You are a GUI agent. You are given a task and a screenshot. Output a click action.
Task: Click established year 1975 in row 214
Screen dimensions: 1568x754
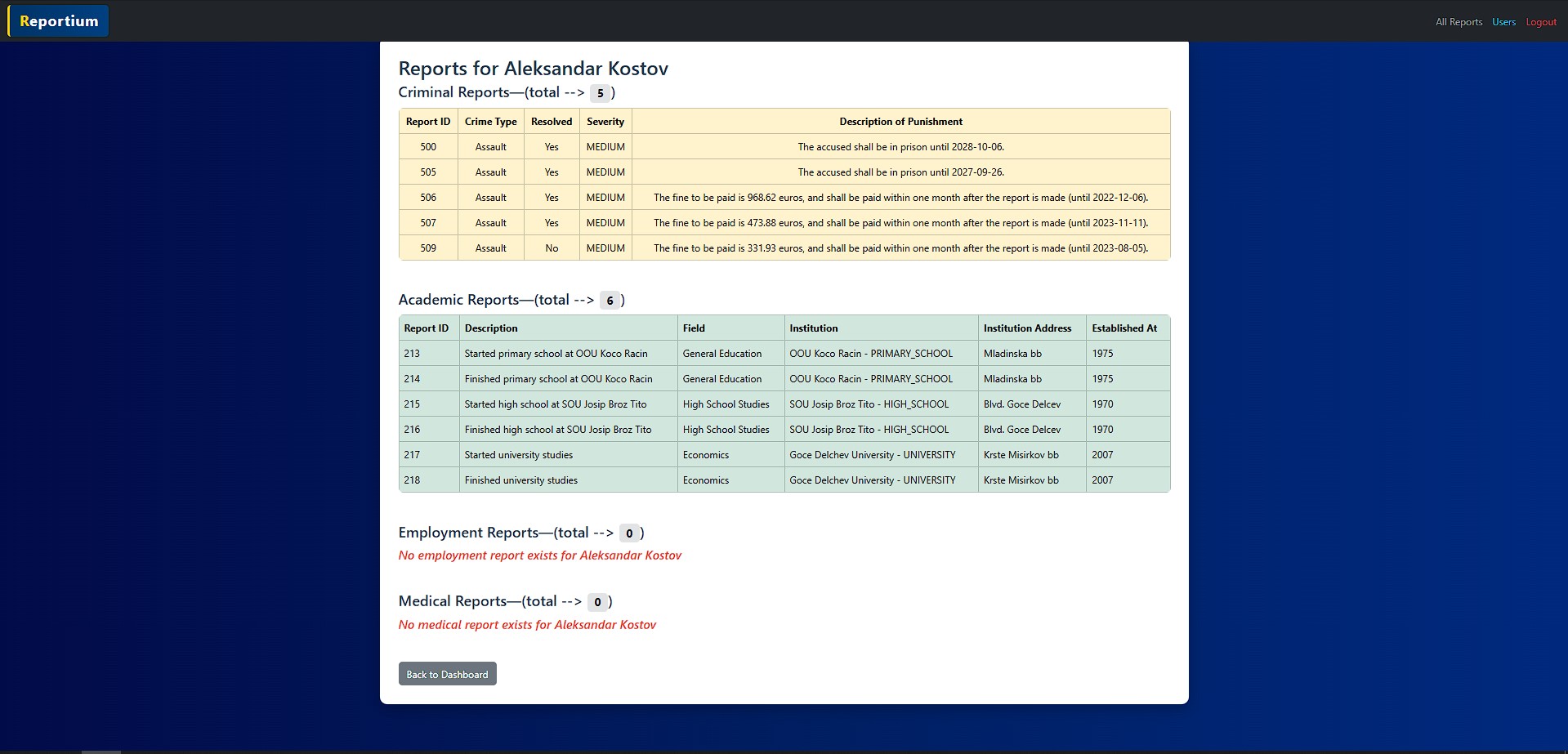(x=1102, y=379)
